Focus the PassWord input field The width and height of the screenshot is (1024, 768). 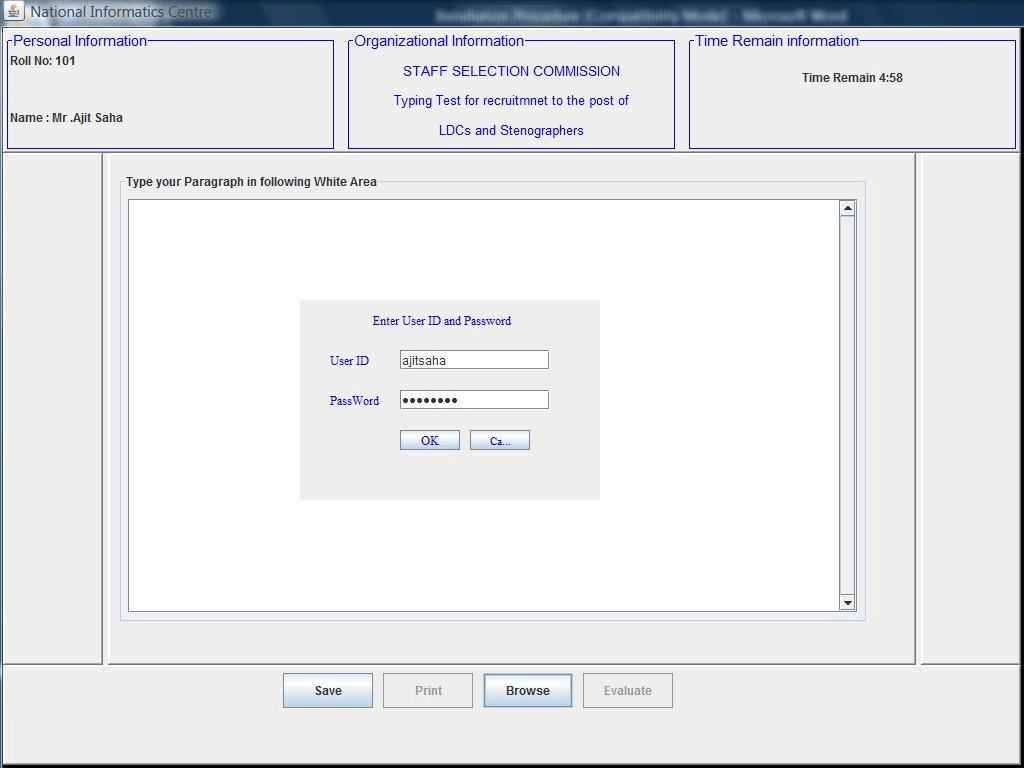[474, 400]
